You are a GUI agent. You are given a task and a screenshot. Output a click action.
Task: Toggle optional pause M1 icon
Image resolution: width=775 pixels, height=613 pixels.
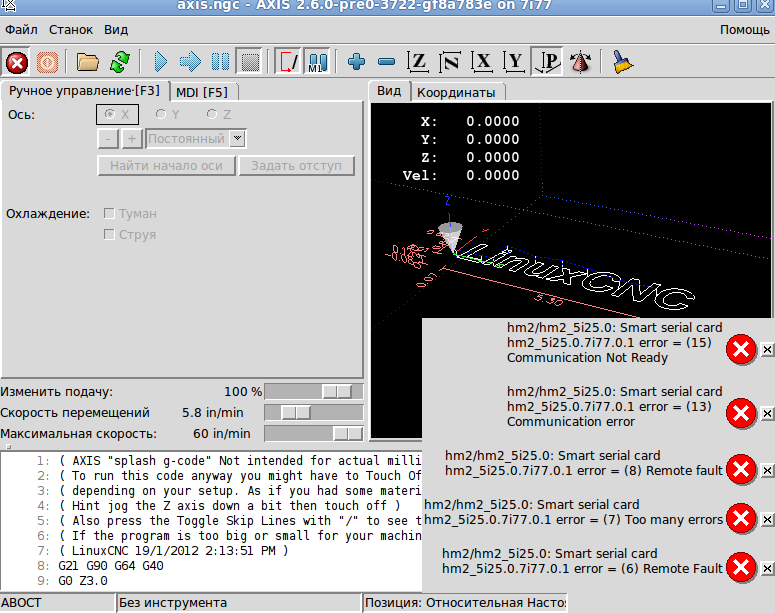point(317,63)
